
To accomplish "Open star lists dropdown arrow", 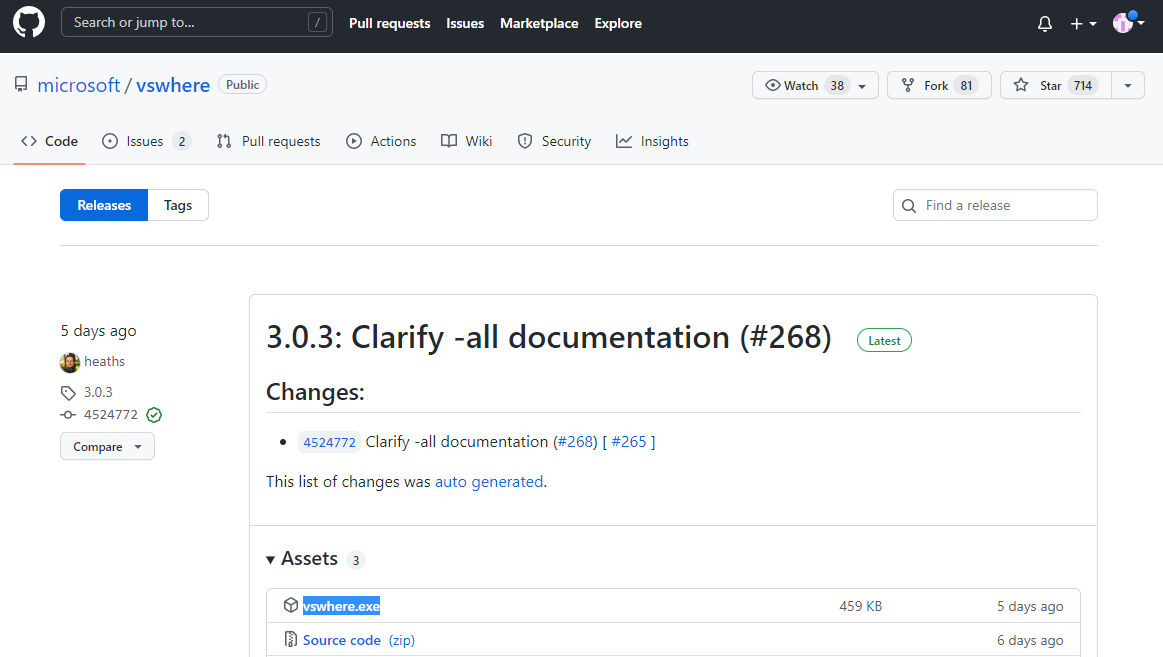I will click(1128, 85).
